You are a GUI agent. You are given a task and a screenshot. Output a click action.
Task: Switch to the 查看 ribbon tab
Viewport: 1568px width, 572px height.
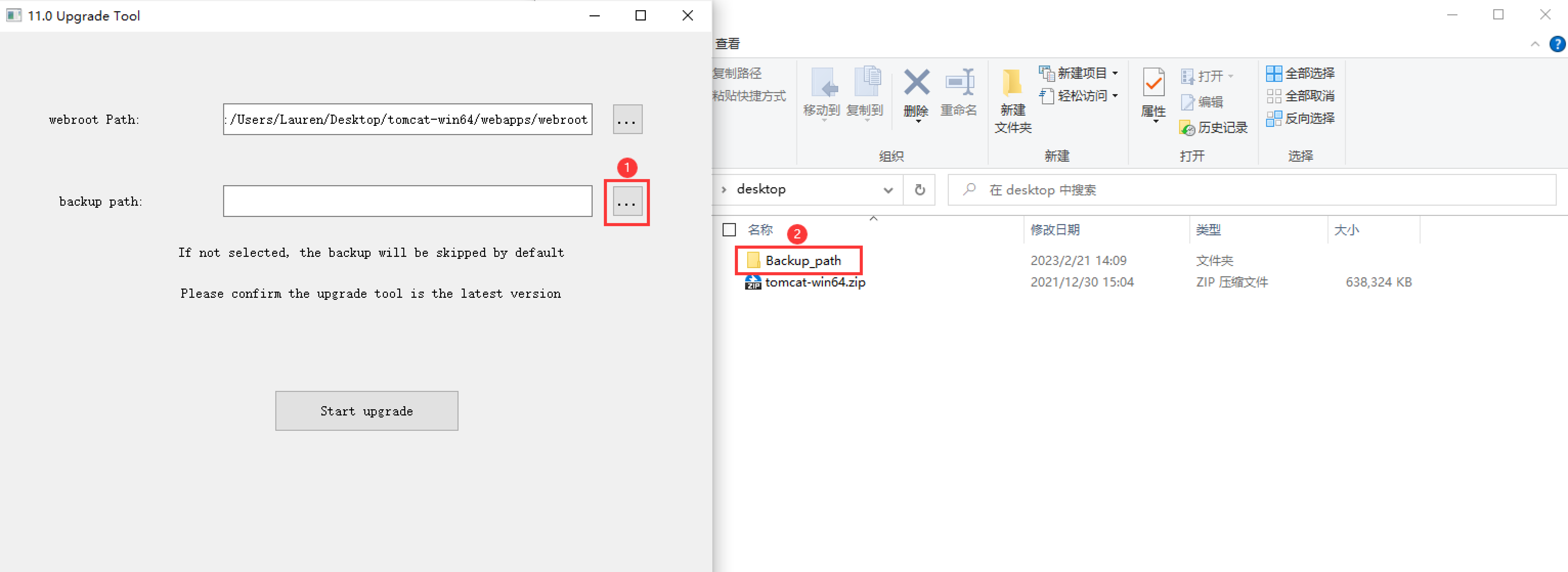tap(728, 44)
